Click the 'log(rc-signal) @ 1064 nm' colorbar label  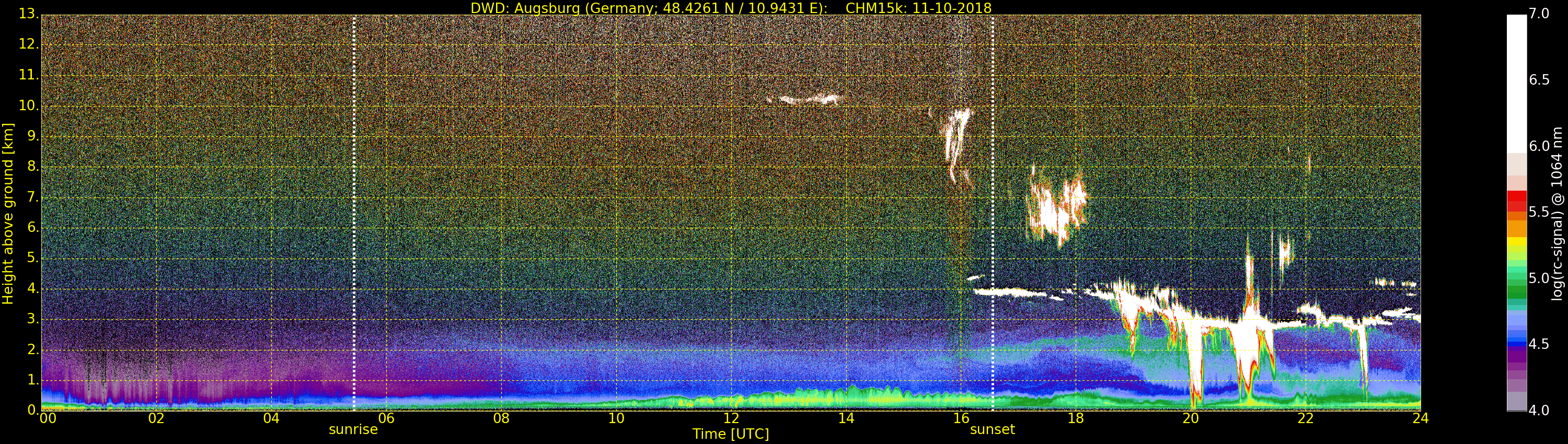click(1557, 214)
